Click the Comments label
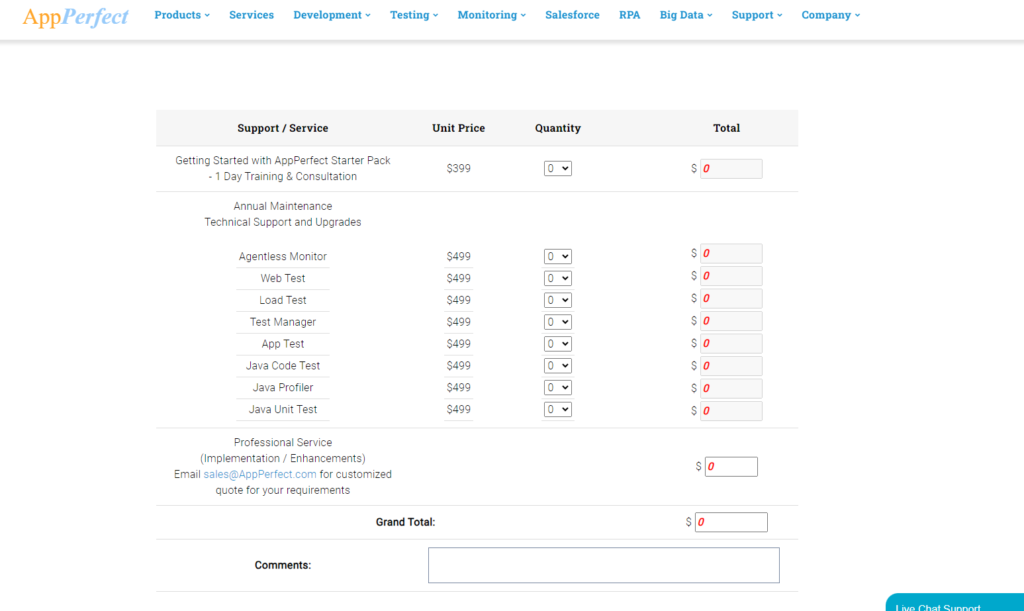 click(x=283, y=565)
